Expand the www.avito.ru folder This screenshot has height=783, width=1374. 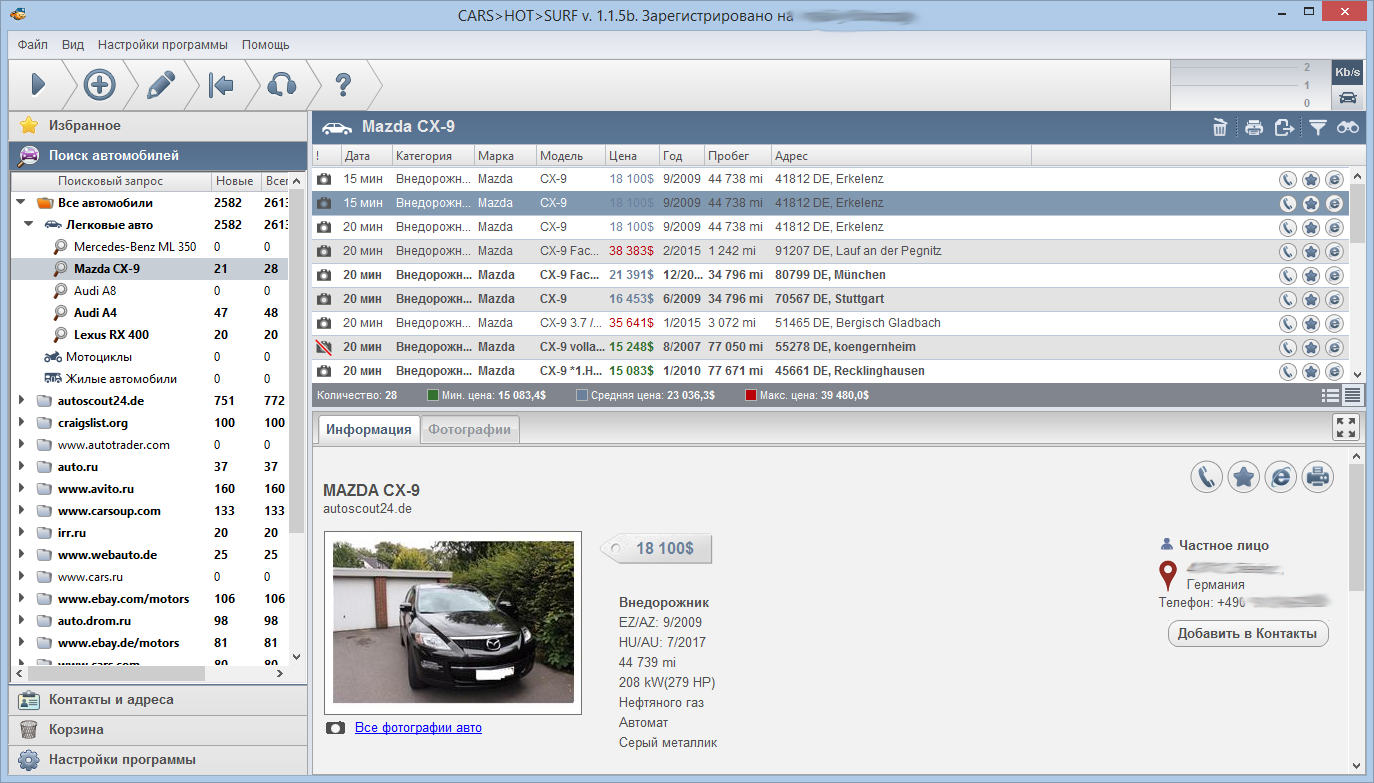click(x=21, y=489)
